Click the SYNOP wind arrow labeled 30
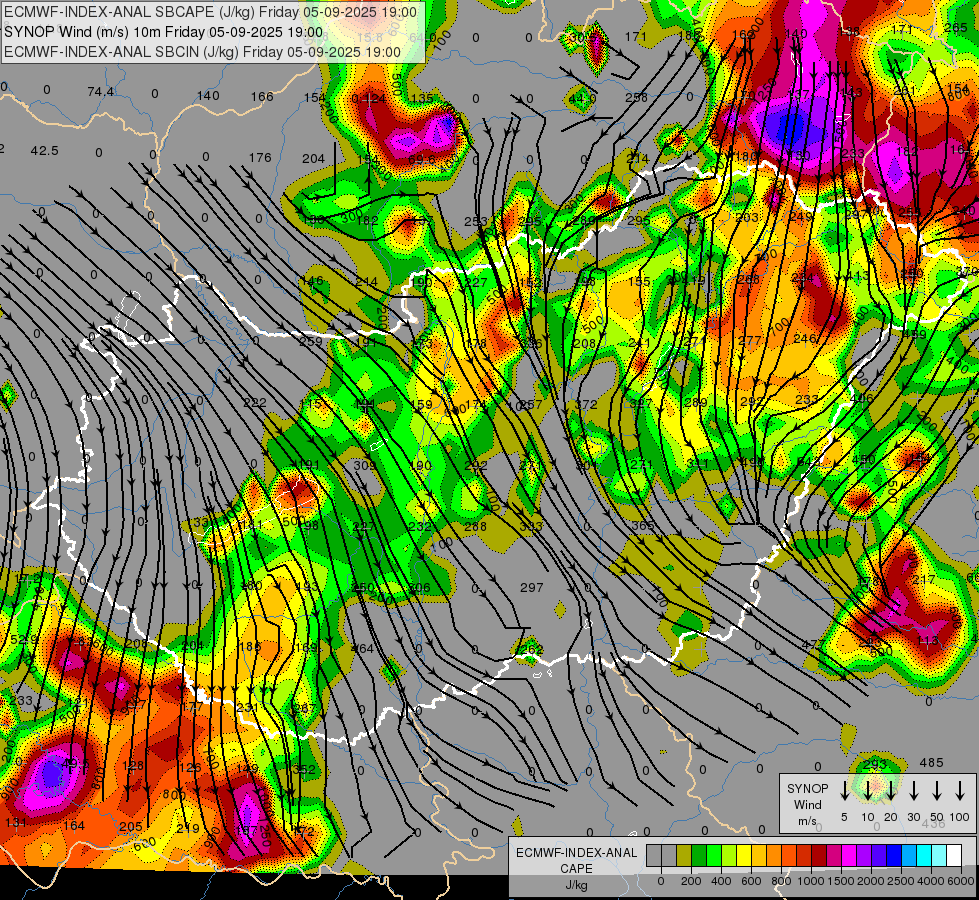Screen dimensions: 979x900 pyautogui.click(x=913, y=791)
